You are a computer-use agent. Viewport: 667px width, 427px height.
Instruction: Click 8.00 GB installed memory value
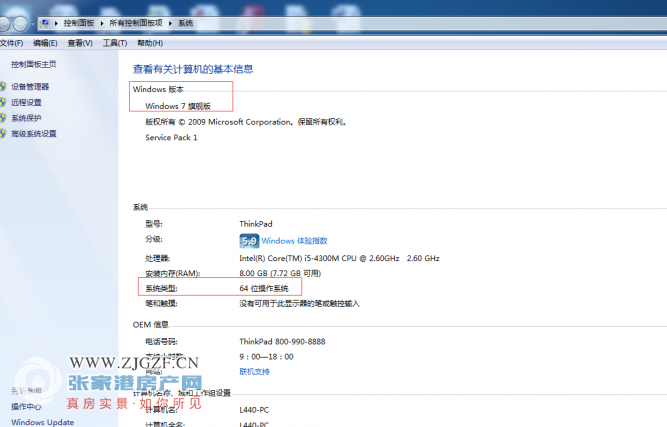280,273
